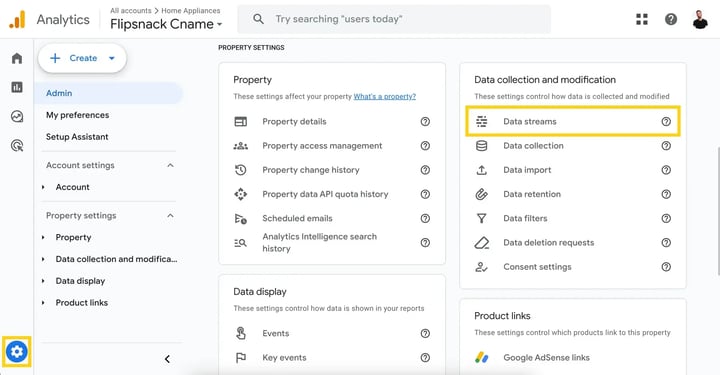Collapse the sidebar with the back chevron
The image size is (720, 375).
(x=167, y=359)
